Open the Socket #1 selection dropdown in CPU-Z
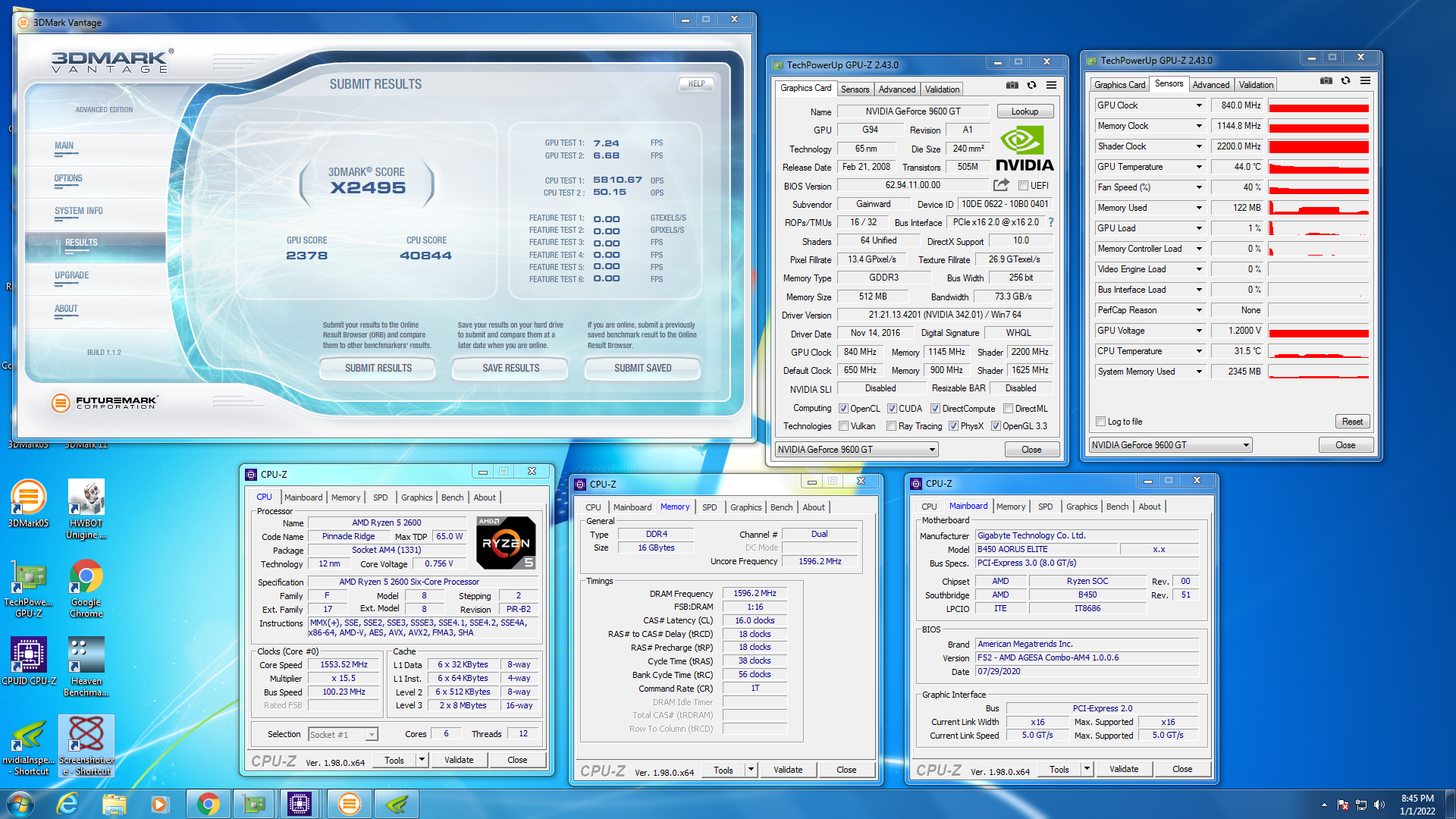 click(x=343, y=734)
